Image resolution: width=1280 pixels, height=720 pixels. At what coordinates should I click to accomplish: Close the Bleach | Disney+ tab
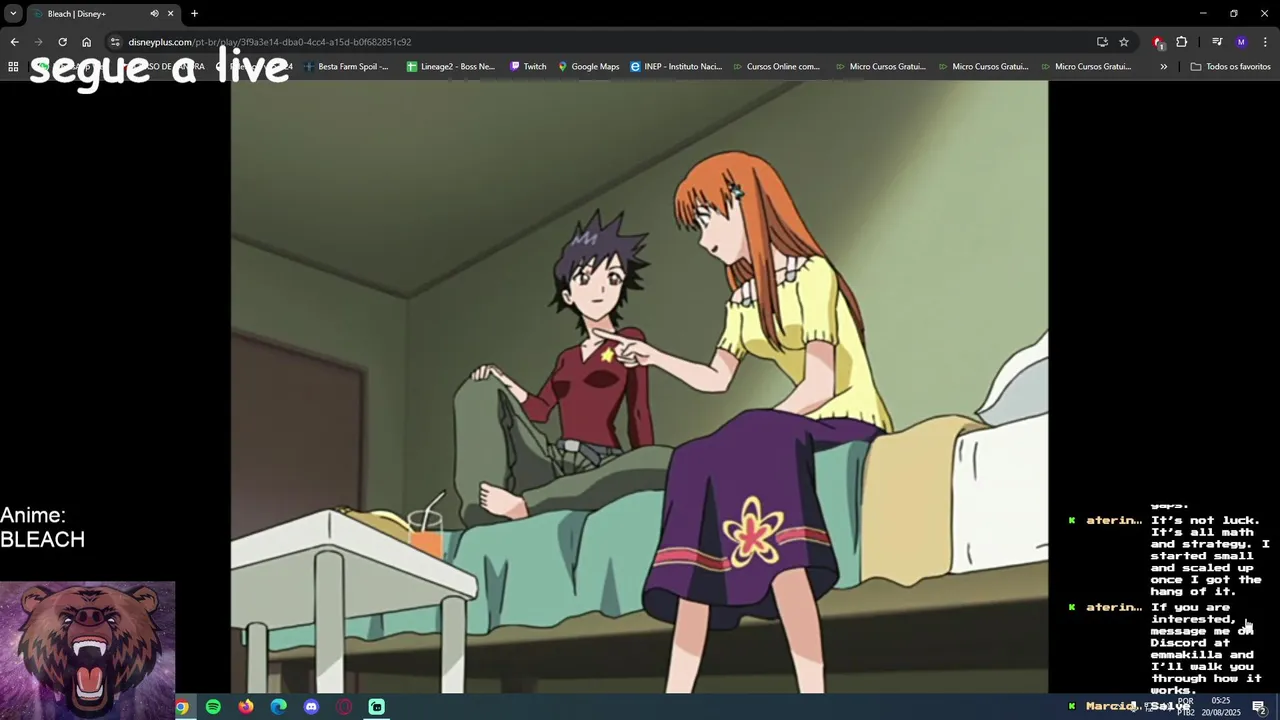tap(170, 13)
